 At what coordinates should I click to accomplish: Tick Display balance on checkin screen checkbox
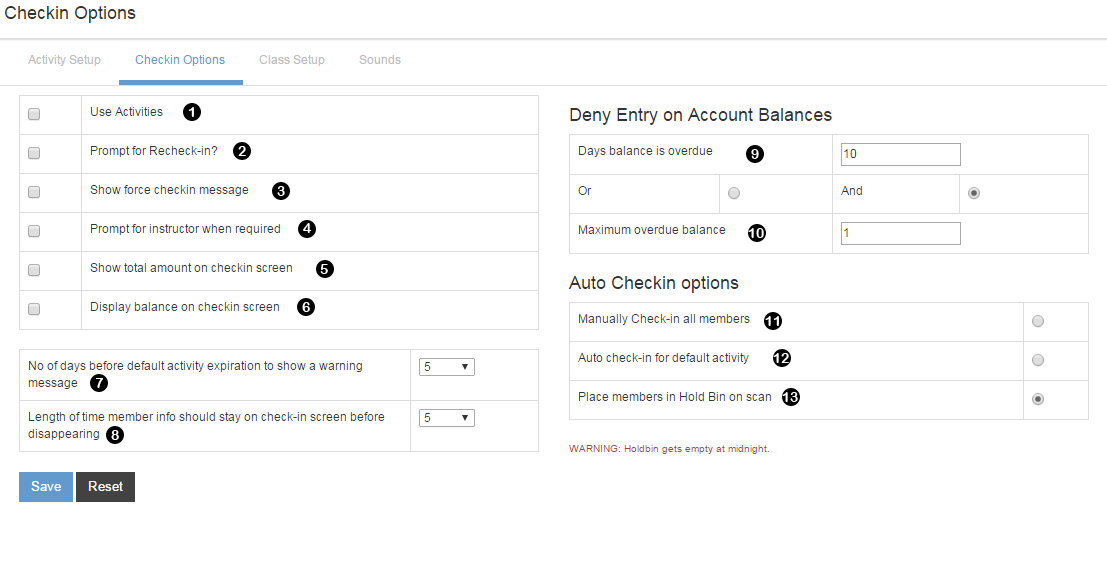tap(34, 309)
